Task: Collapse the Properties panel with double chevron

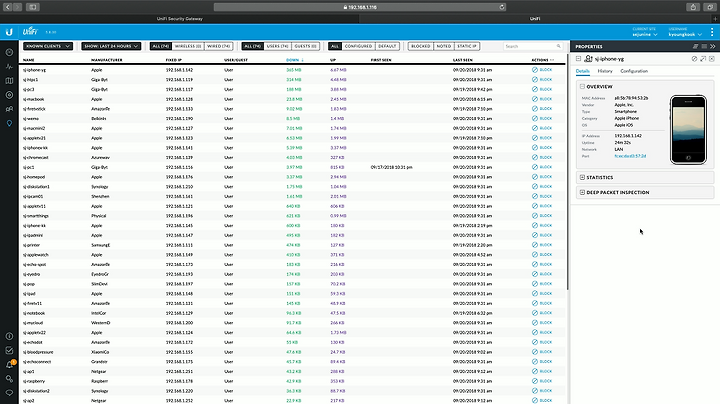Action: (713, 46)
